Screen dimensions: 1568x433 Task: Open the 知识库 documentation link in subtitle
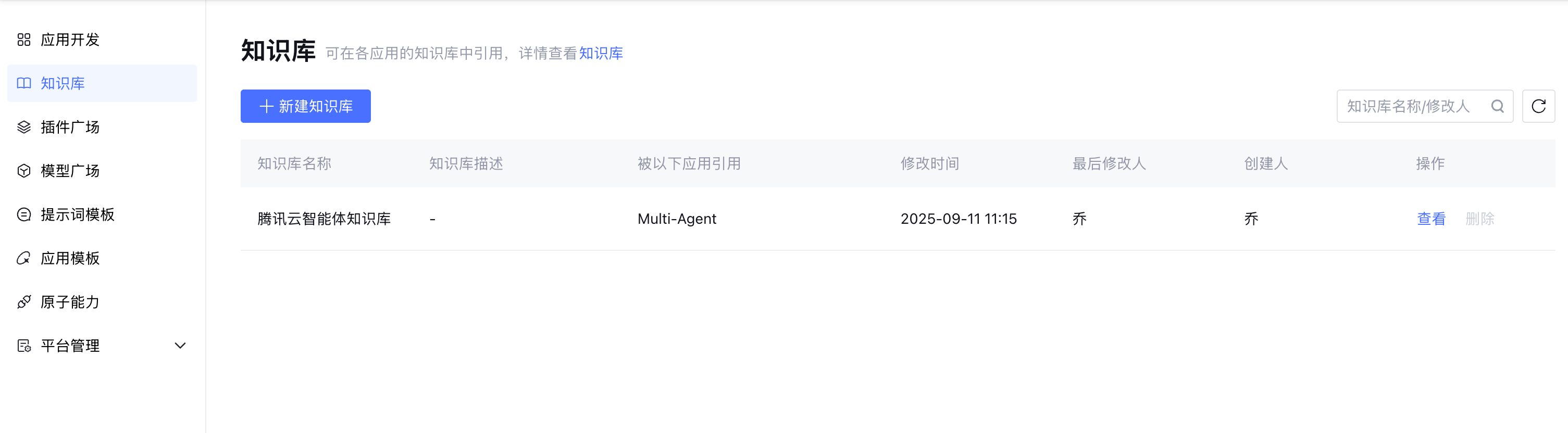coord(601,54)
